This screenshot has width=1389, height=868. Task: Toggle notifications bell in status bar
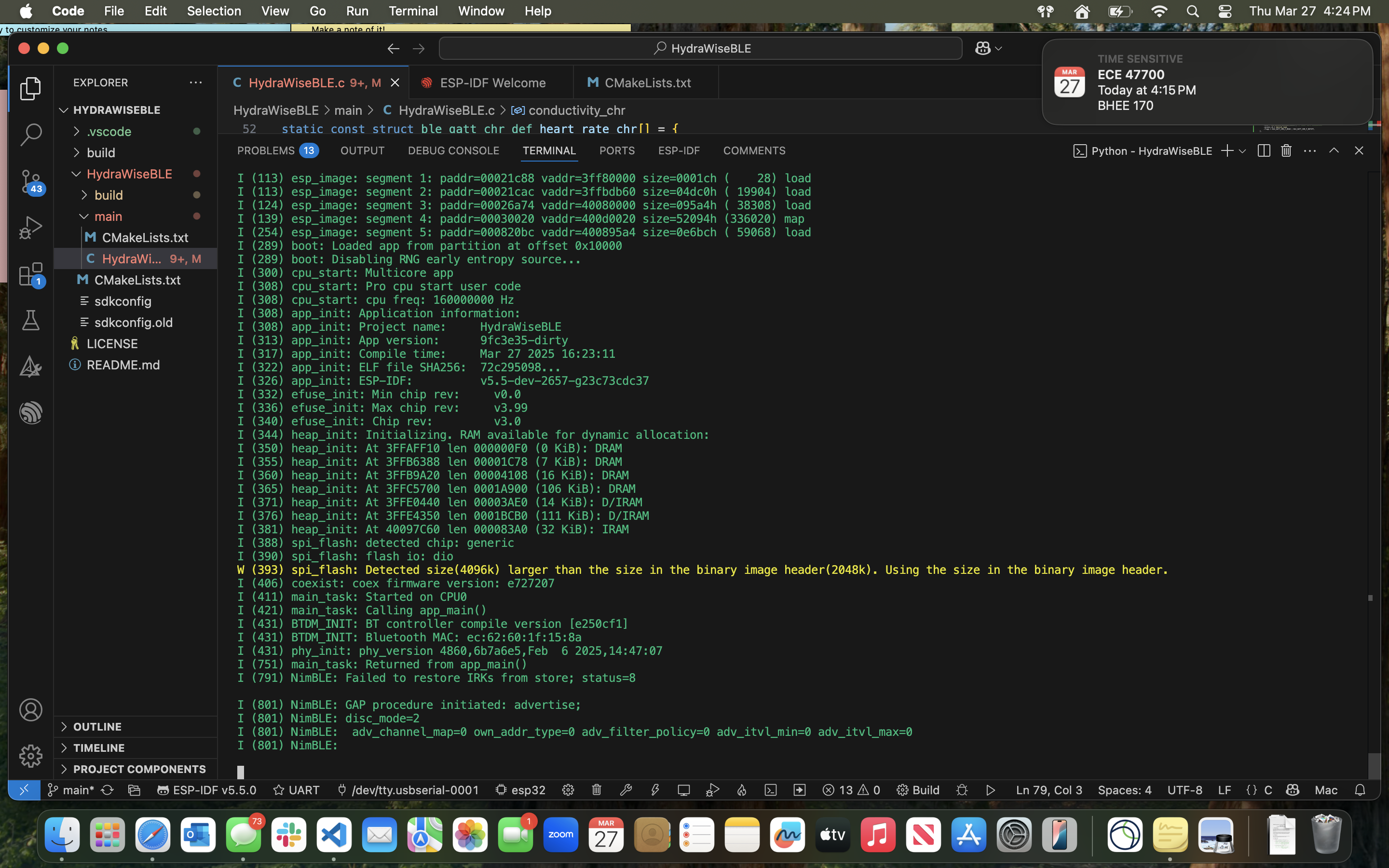pos(1360,790)
